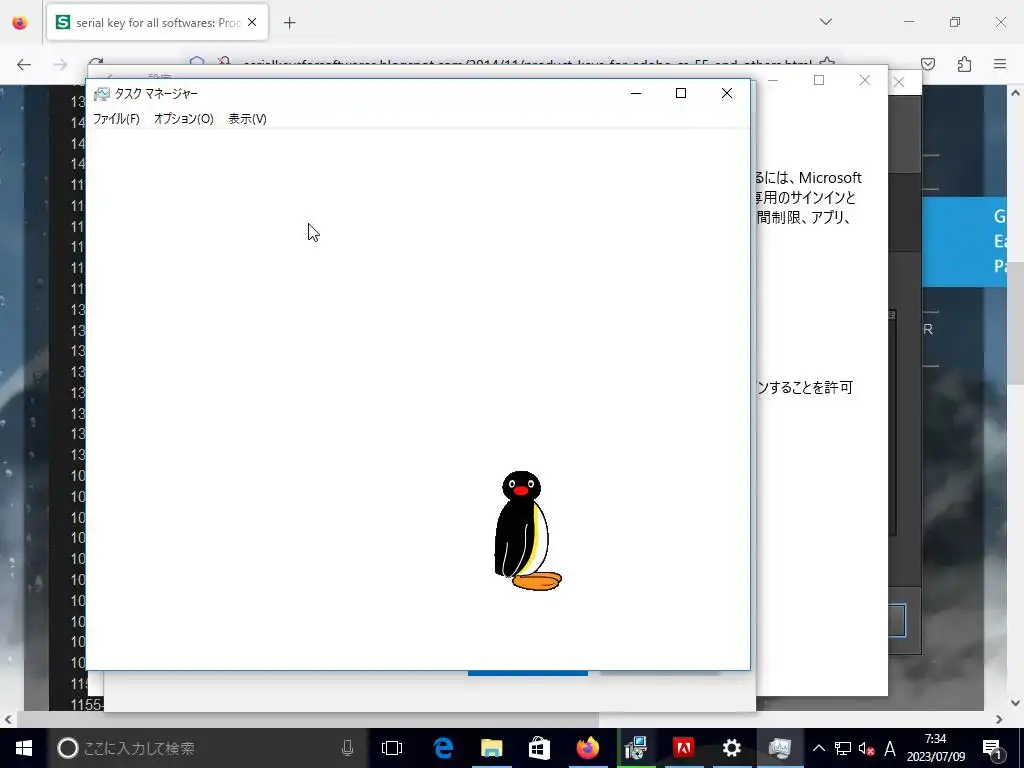The height and width of the screenshot is (768, 1024).
Task: Toggle the IME input mode indicator A
Action: [x=889, y=748]
